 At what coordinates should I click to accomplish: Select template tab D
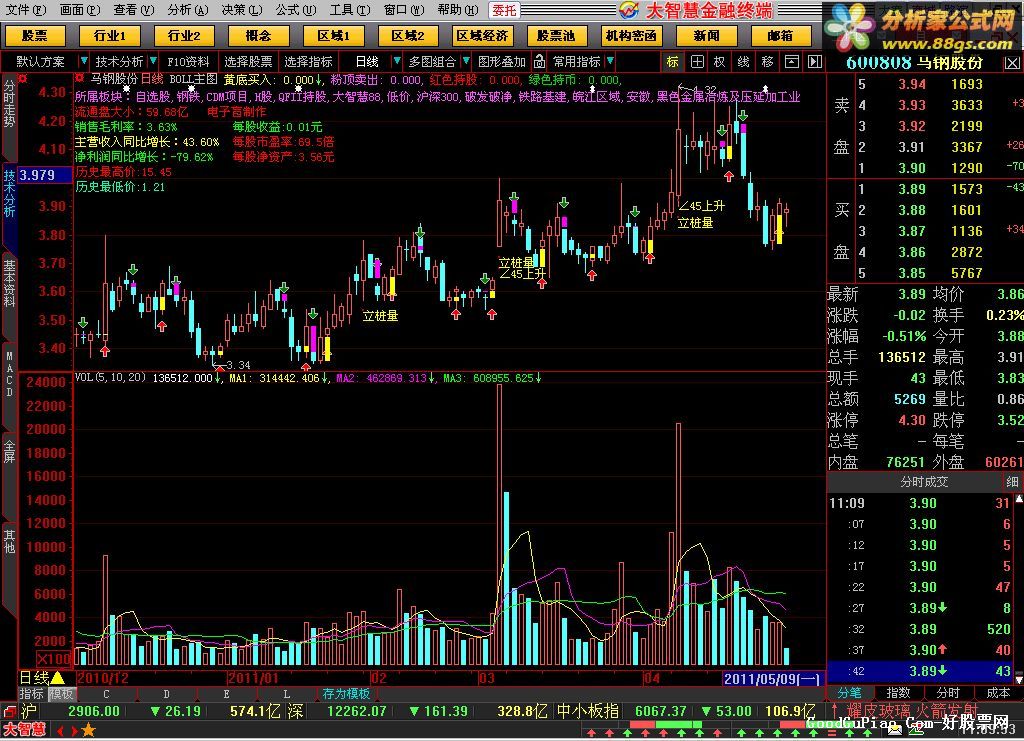point(167,694)
